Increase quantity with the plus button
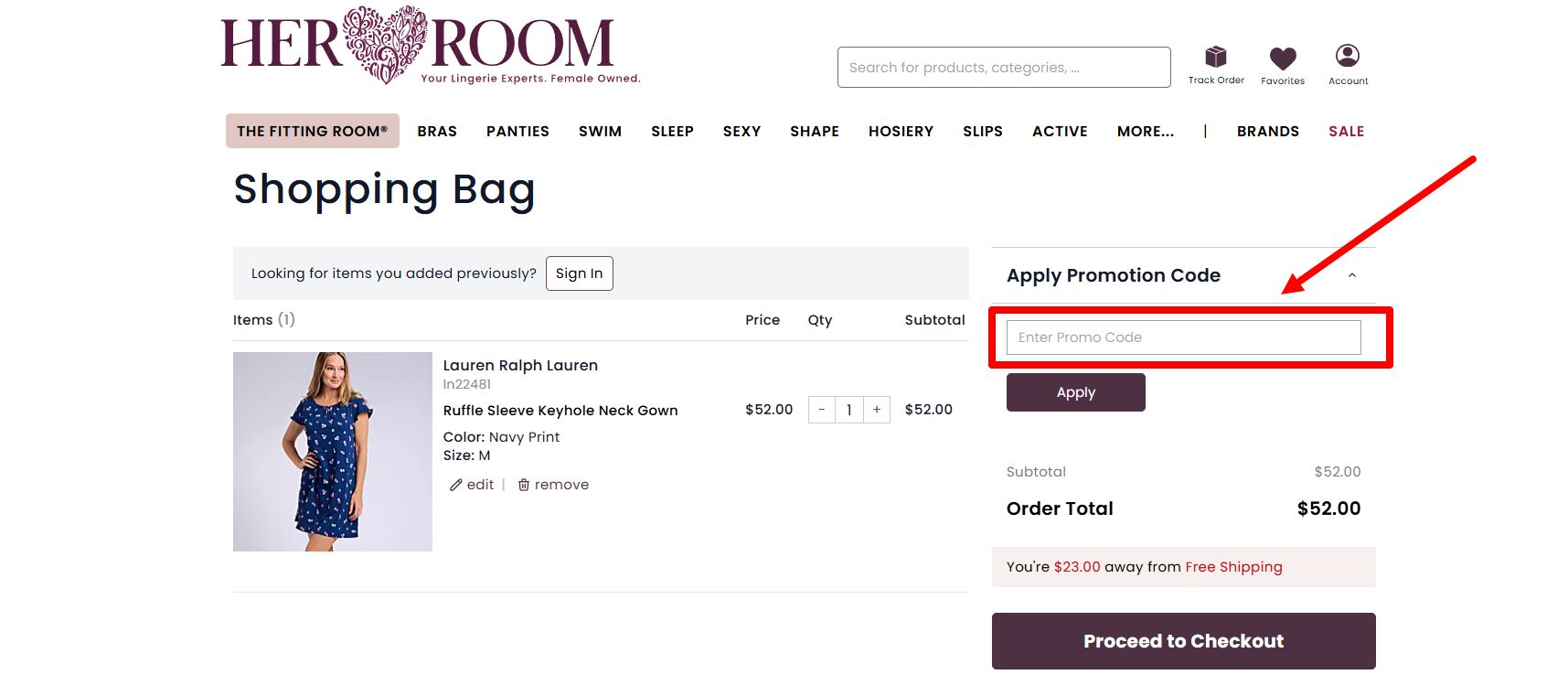Image resolution: width=1568 pixels, height=696 pixels. (x=877, y=409)
